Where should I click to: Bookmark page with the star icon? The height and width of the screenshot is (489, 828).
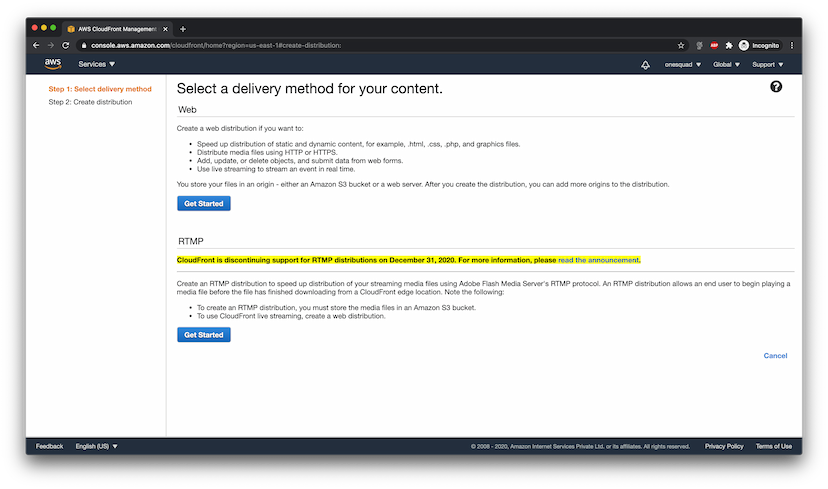coord(681,45)
